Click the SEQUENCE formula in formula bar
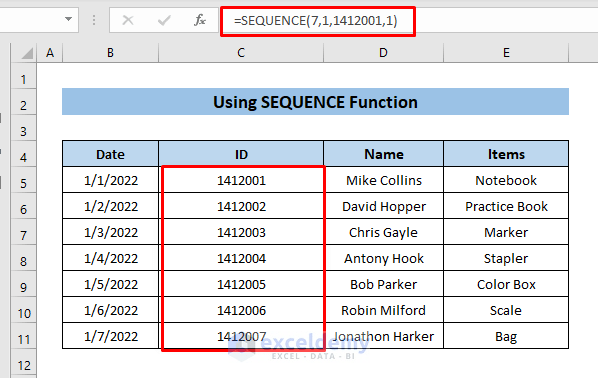This screenshot has height=378, width=598. click(316, 21)
